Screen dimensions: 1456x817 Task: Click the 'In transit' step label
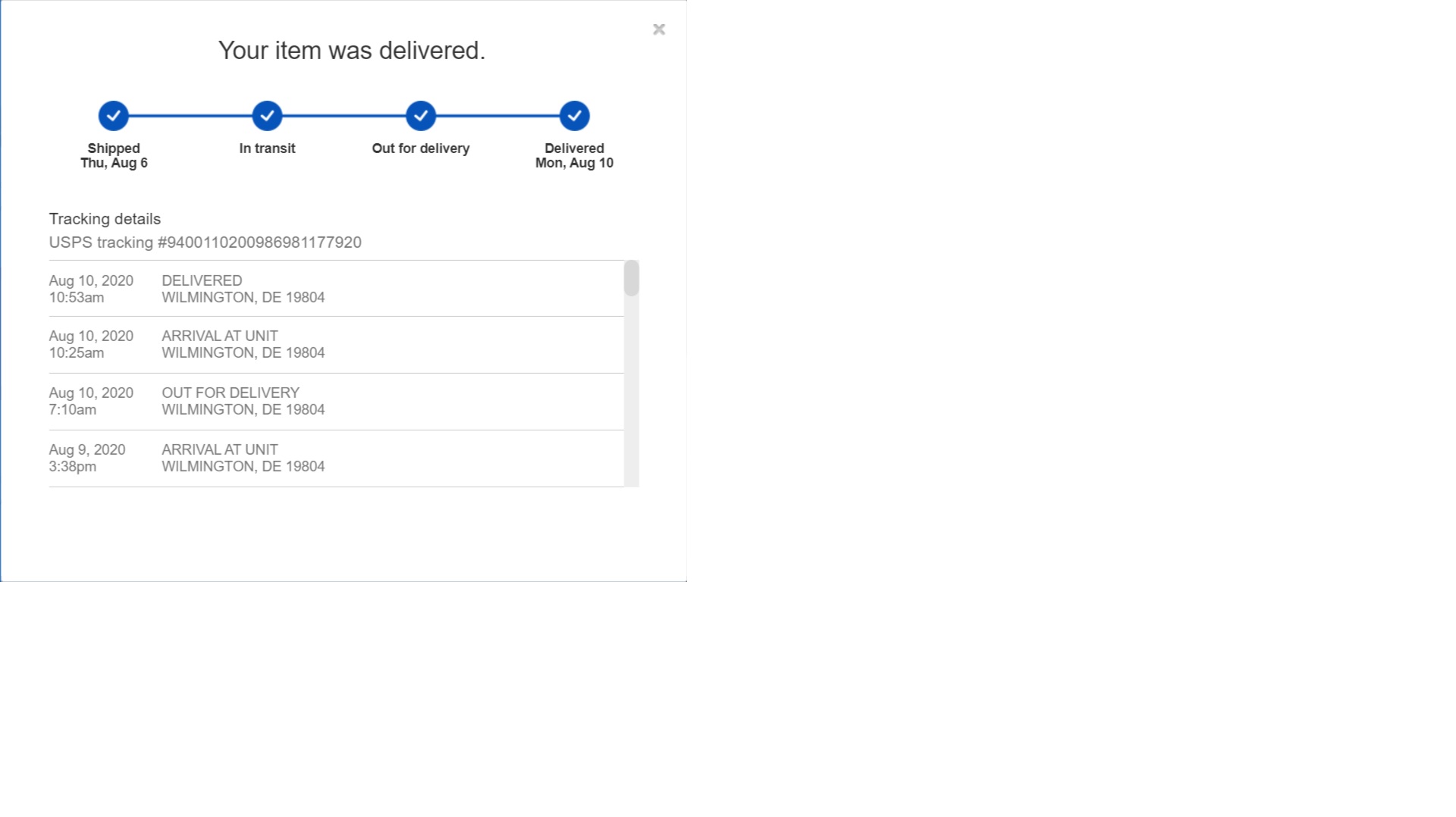point(267,149)
